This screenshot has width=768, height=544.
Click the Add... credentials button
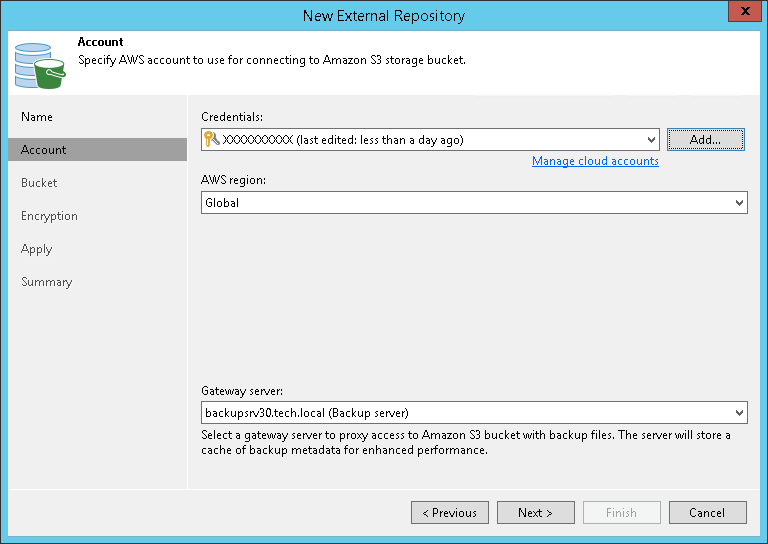pyautogui.click(x=705, y=140)
